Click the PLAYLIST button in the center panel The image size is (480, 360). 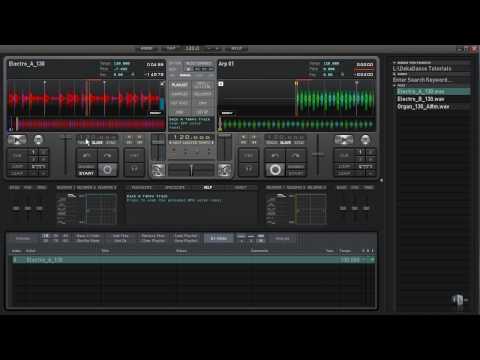tap(179, 85)
